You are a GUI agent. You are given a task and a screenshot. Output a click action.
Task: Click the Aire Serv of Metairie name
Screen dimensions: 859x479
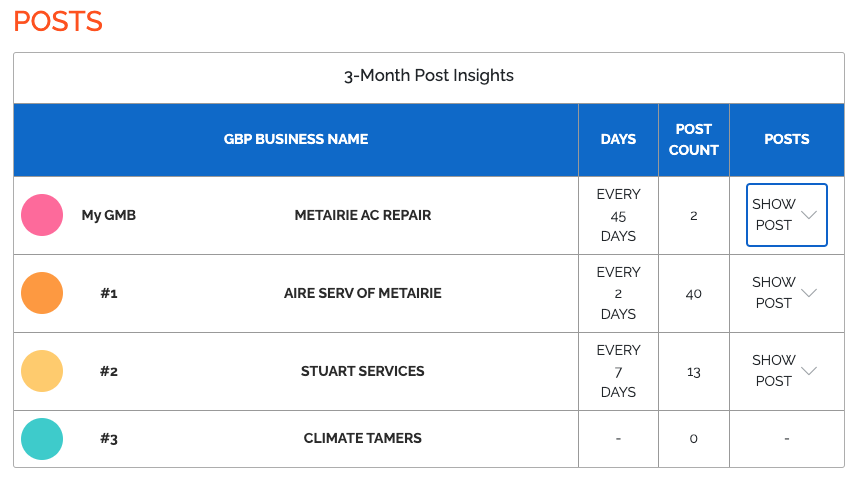[363, 293]
